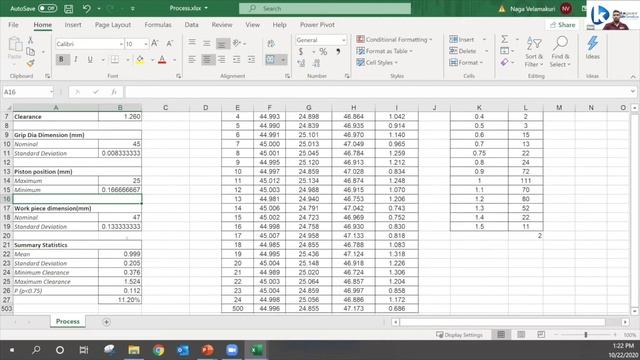The image size is (640, 360).
Task: Click the AutoSum sigma icon
Action: coord(505,39)
